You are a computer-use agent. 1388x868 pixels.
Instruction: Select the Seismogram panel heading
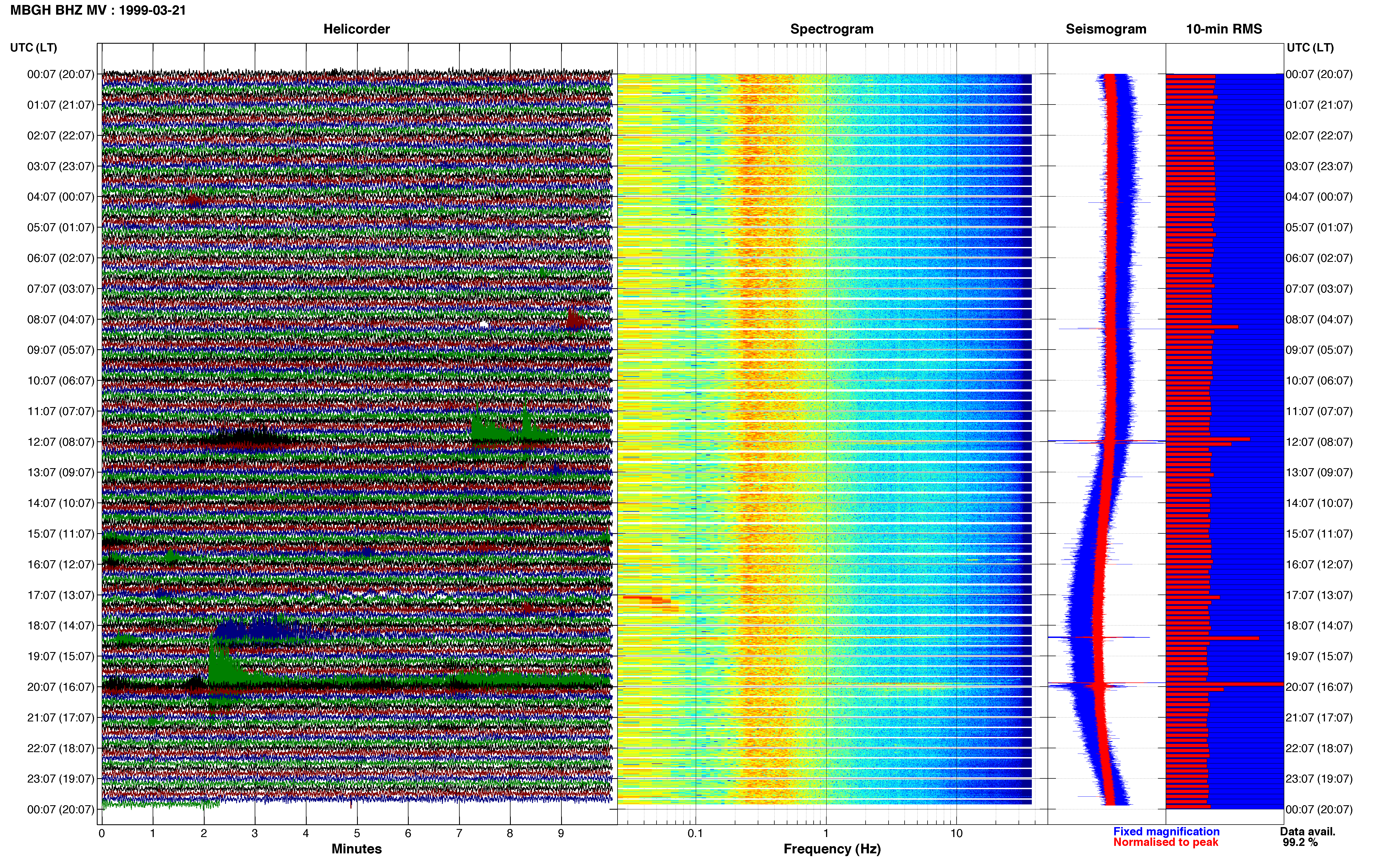click(x=1106, y=29)
